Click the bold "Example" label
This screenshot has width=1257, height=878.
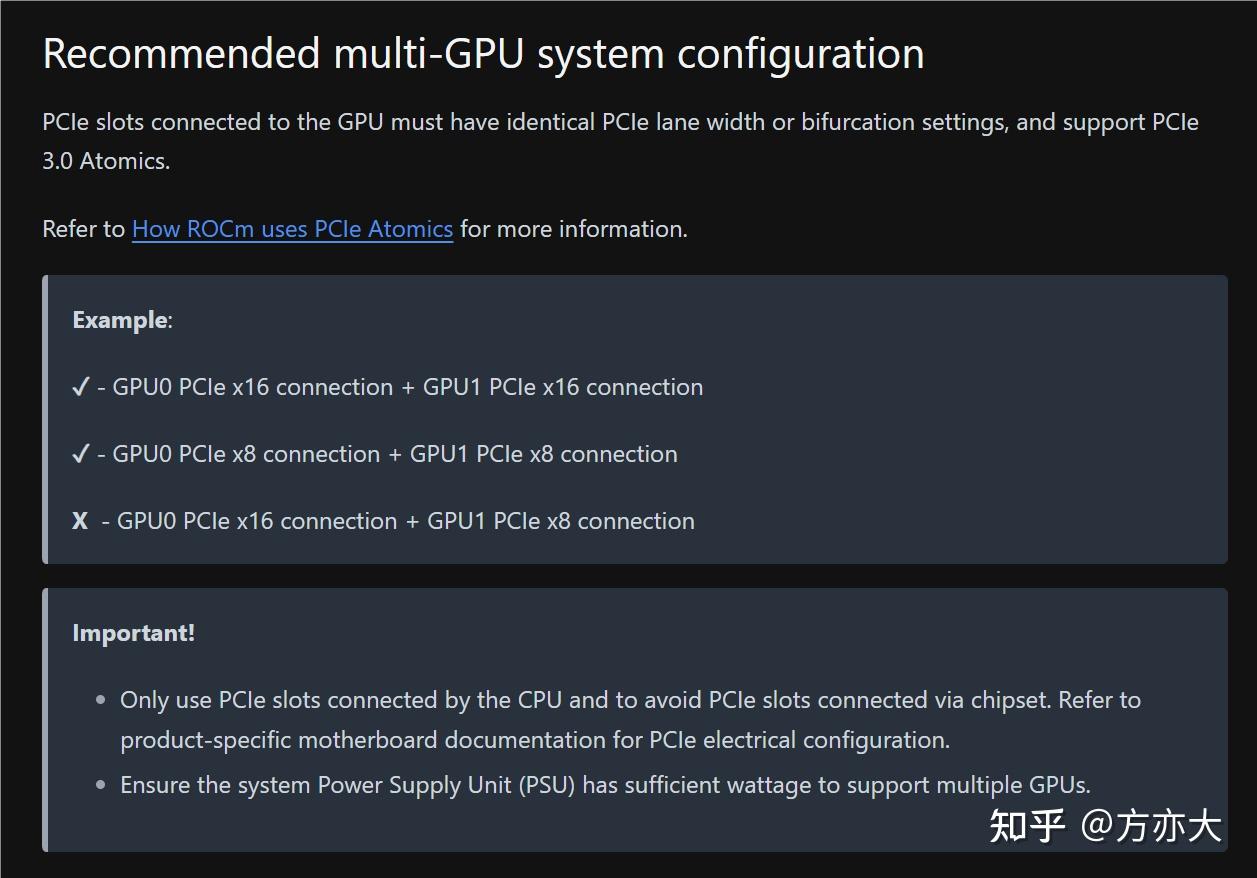120,320
